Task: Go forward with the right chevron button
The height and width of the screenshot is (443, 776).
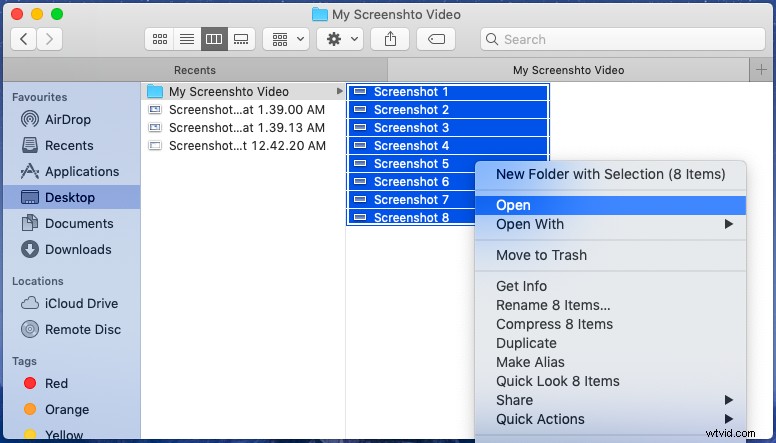Action: pyautogui.click(x=49, y=39)
